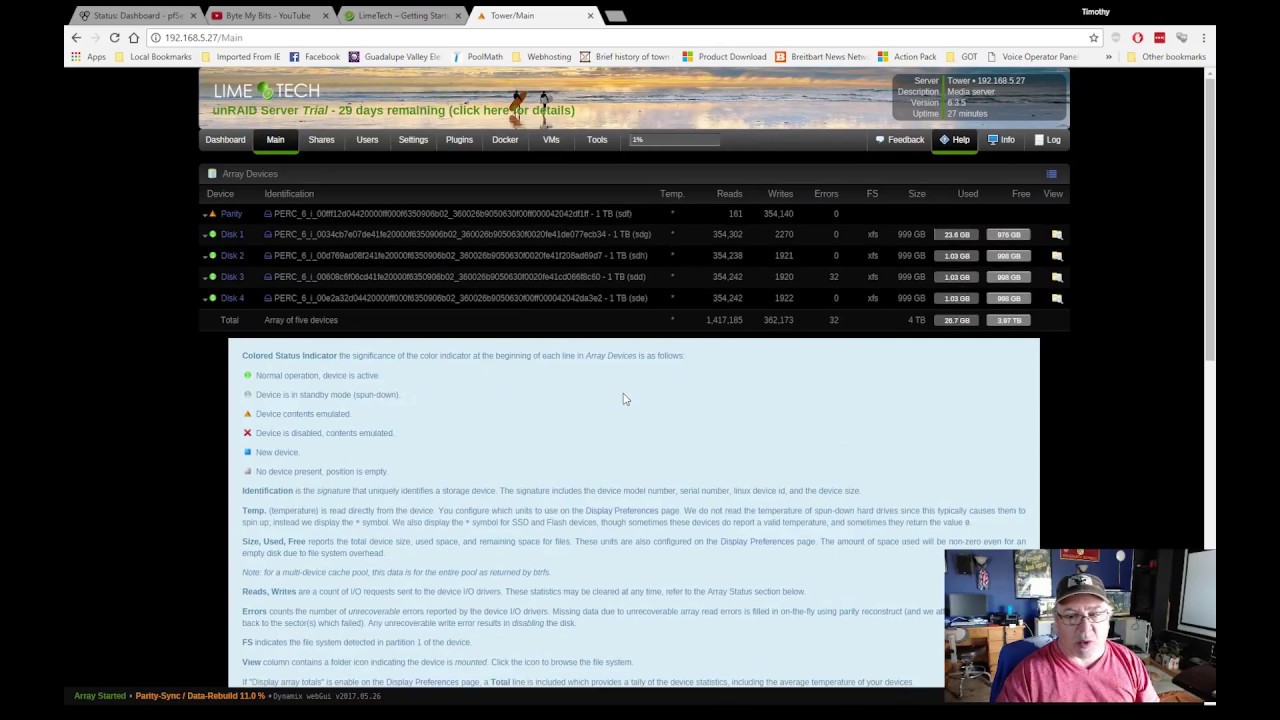Open the Log button

(x=1047, y=140)
